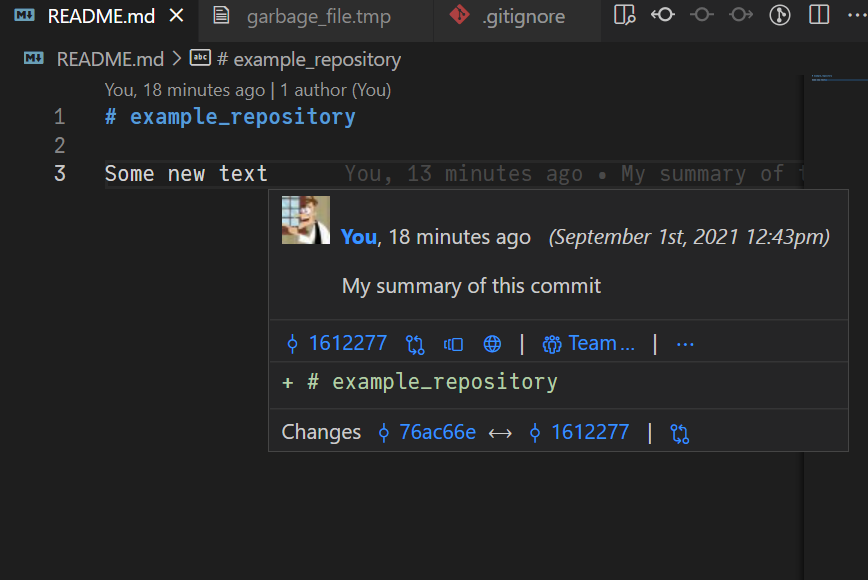The width and height of the screenshot is (868, 580).
Task: Open changes with next revision
Action: [x=741, y=15]
